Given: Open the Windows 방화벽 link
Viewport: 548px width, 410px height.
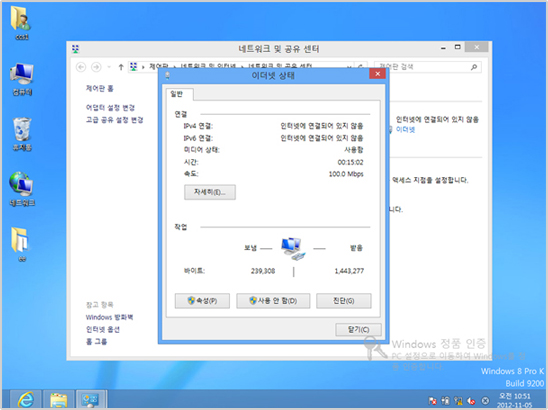Looking at the screenshot, I should (x=109, y=317).
